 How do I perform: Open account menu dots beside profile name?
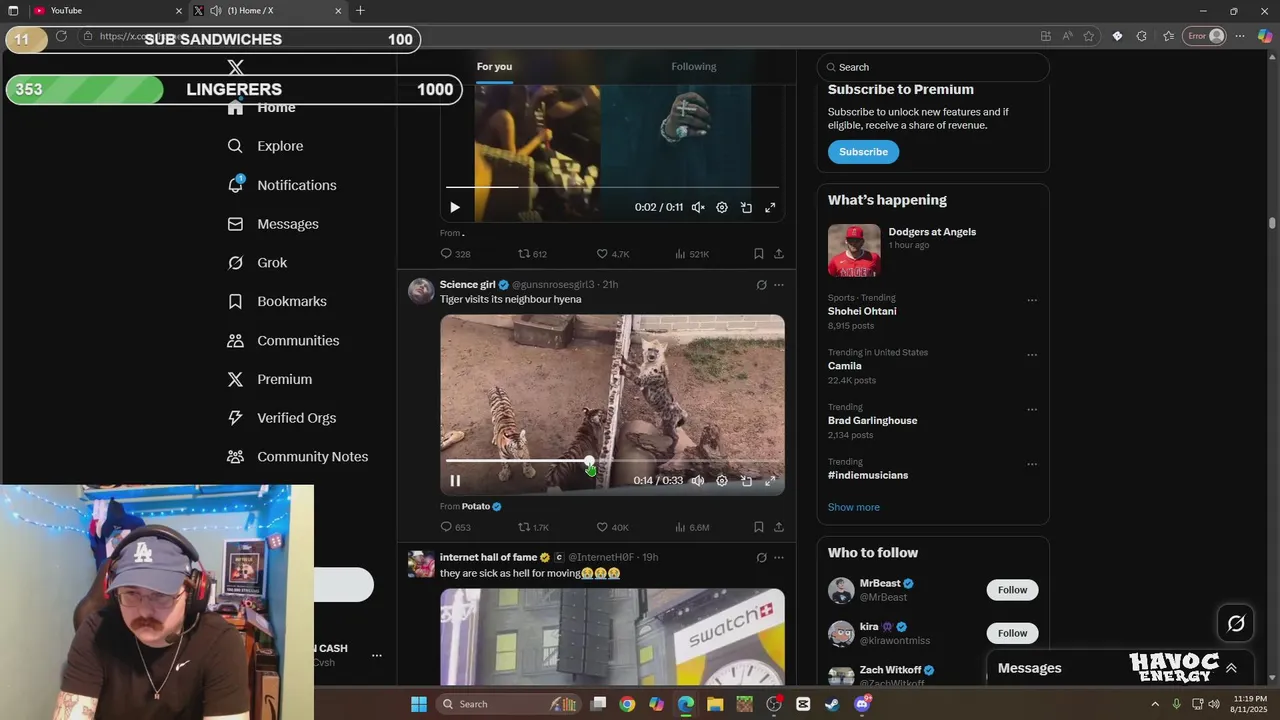coord(377,656)
